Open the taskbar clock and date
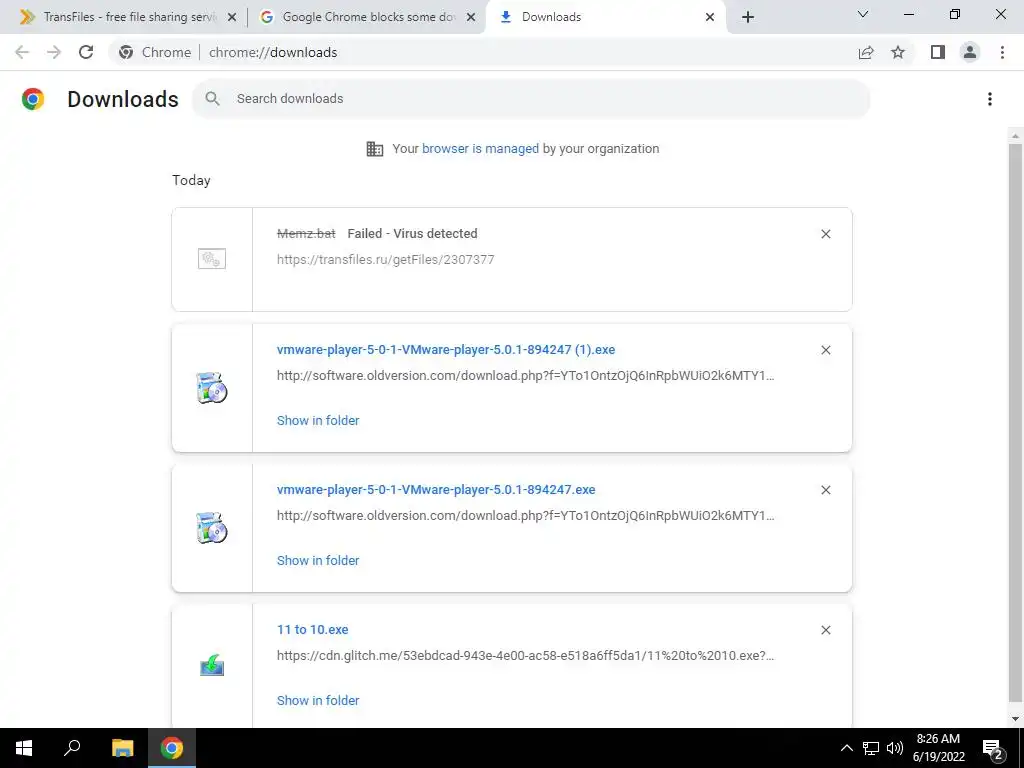This screenshot has width=1024, height=768. coord(938,748)
